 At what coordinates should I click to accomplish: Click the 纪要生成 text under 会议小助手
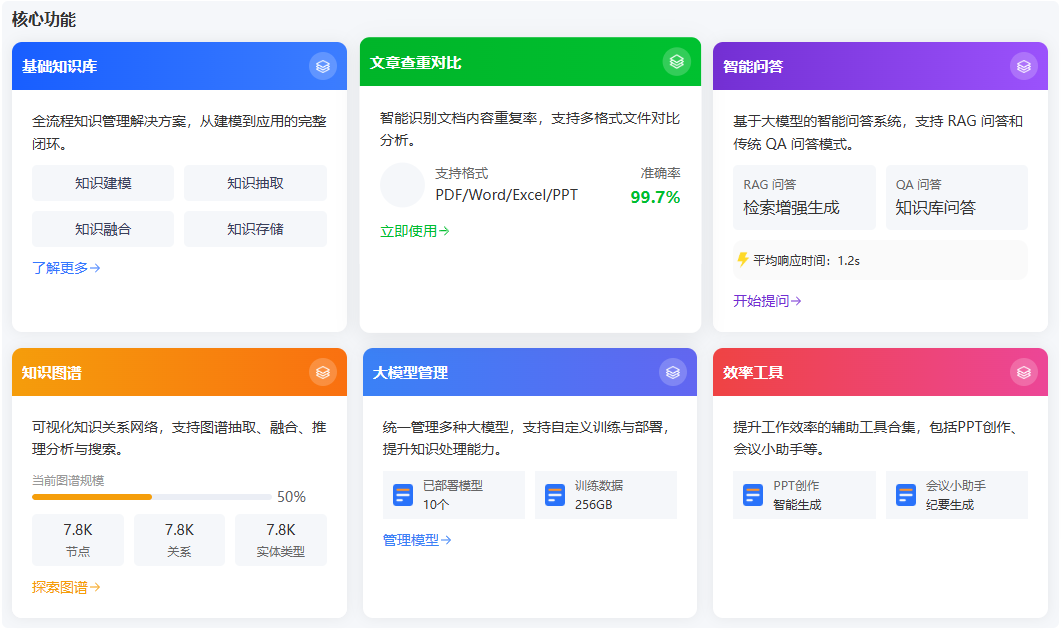coord(950,505)
